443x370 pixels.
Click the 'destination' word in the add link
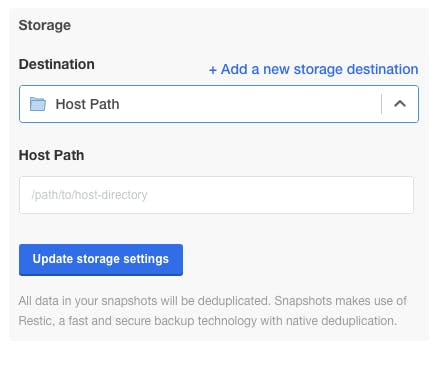[382, 69]
